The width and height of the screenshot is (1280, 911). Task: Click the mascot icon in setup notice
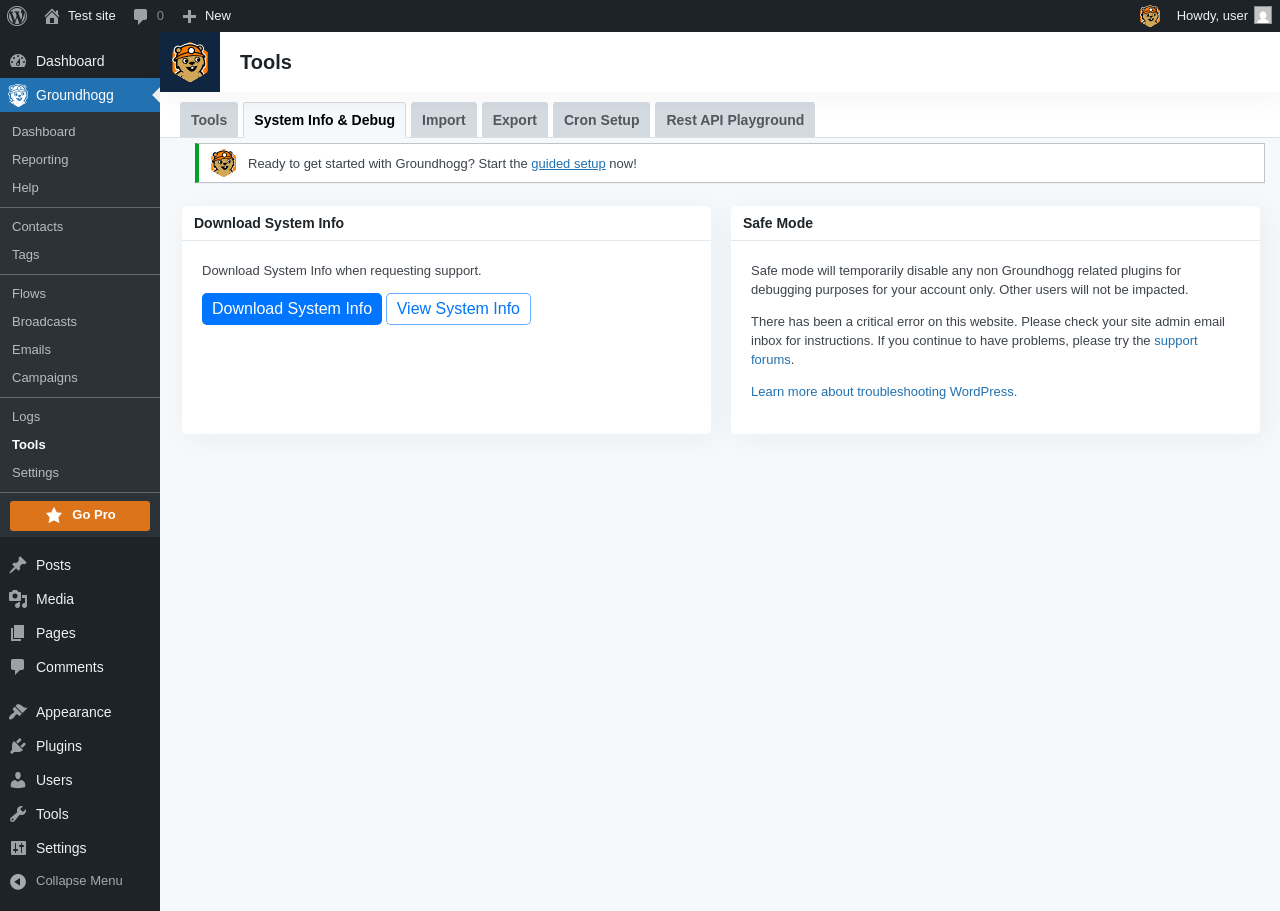[223, 163]
